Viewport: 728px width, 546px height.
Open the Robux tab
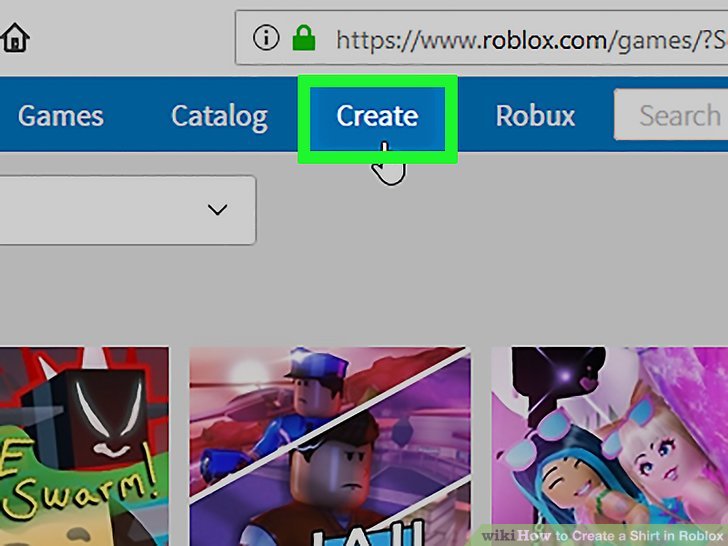point(535,115)
